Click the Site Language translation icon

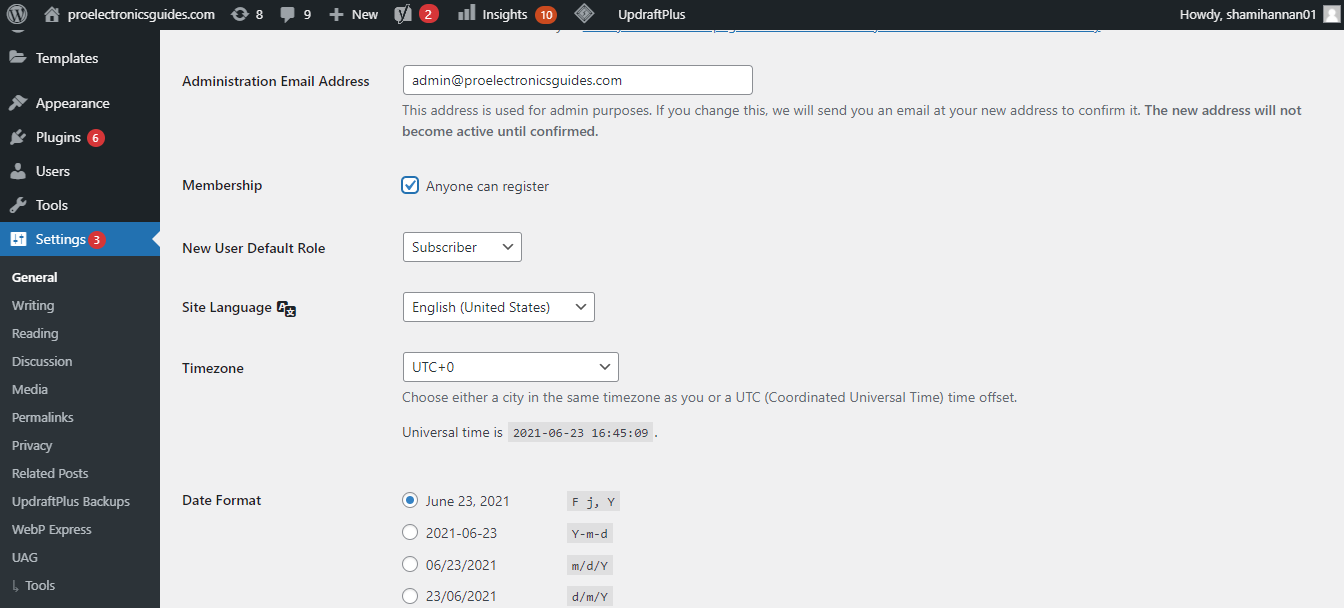click(x=287, y=309)
